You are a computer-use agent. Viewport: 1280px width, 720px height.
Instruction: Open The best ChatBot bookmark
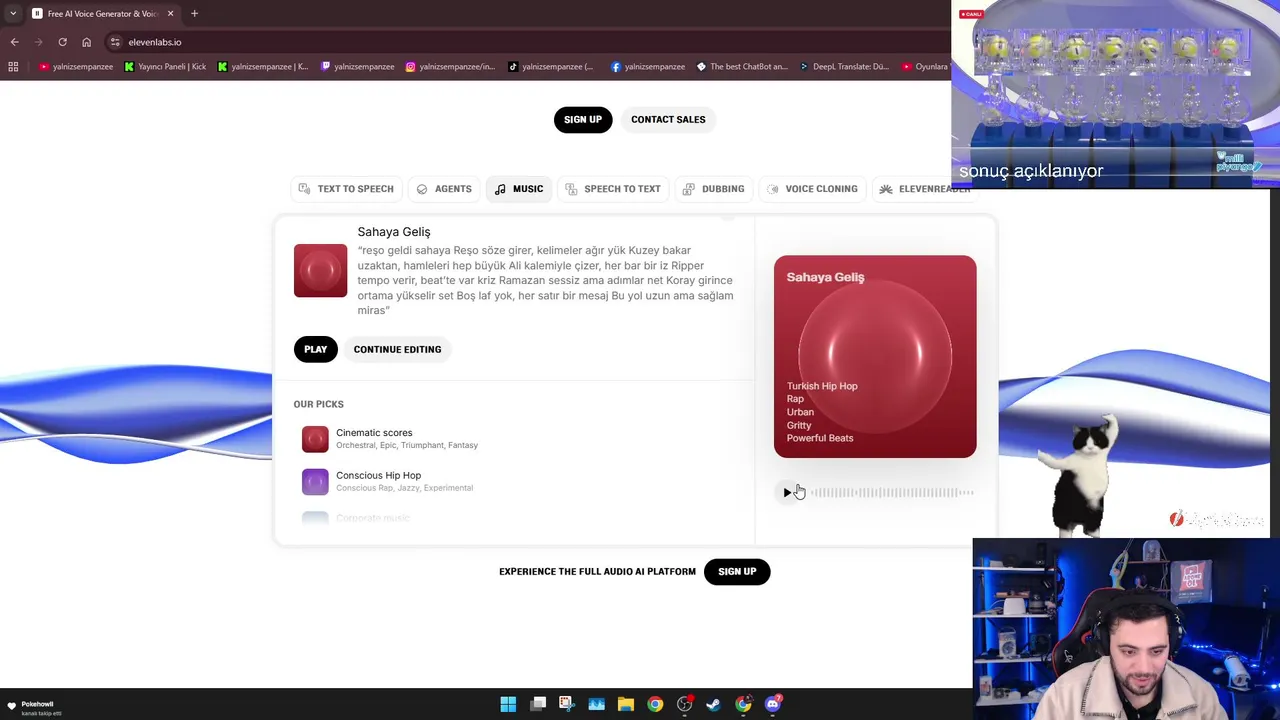[742, 67]
